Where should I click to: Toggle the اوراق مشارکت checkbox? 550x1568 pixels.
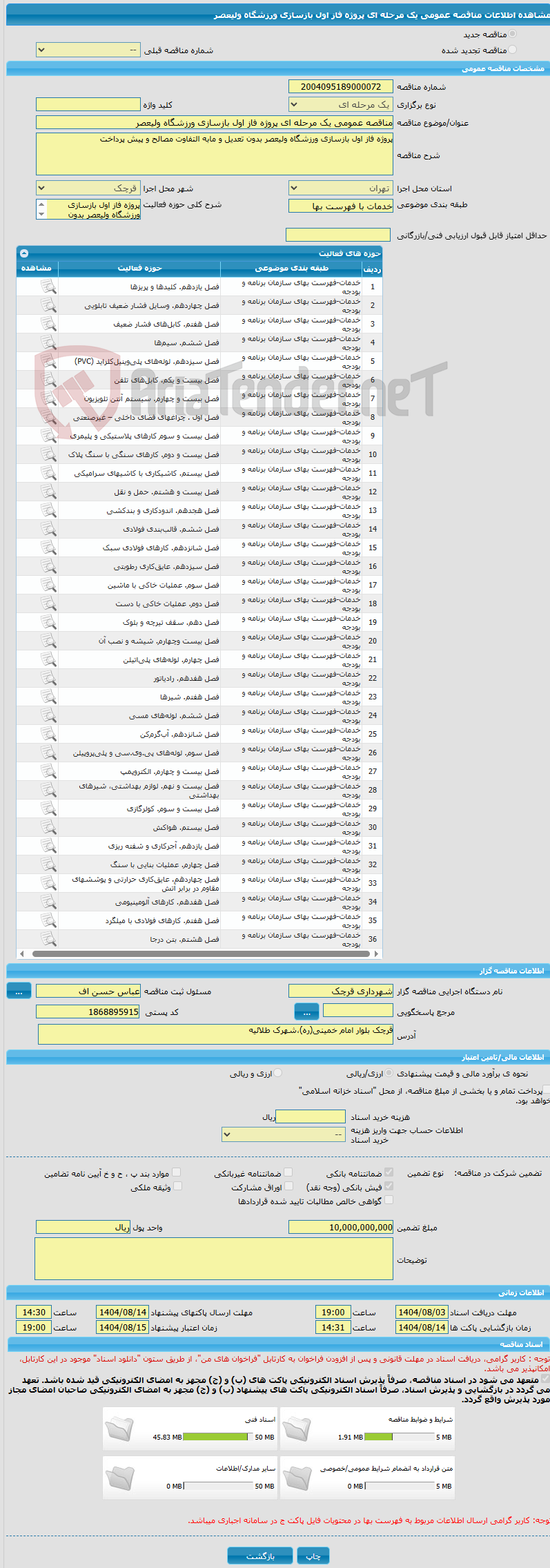(289, 1185)
